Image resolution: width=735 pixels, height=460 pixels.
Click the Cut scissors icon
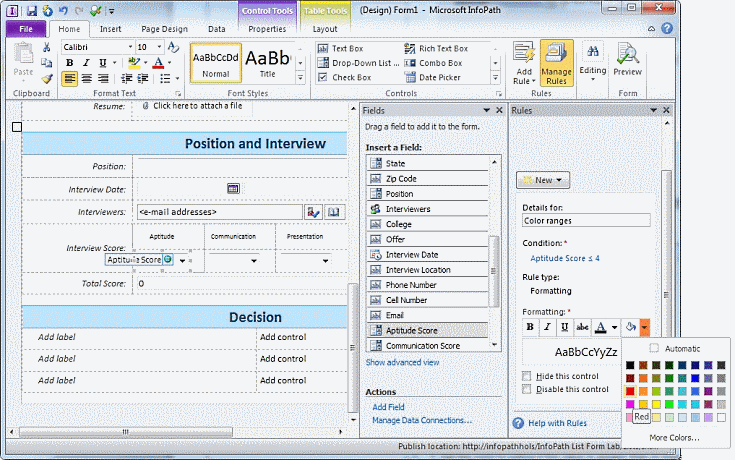click(x=46, y=47)
